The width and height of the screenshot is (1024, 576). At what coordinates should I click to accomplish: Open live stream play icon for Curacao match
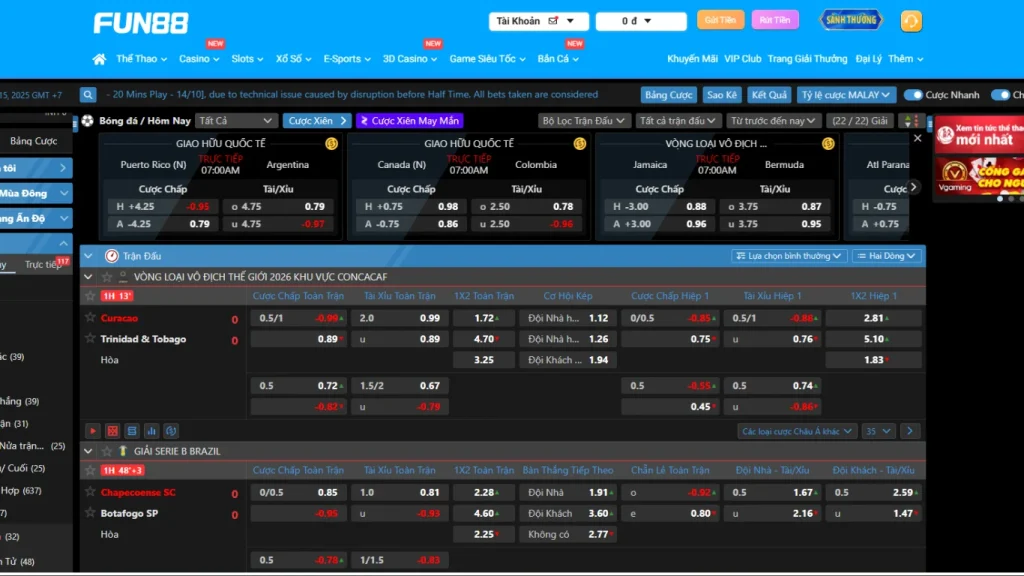92,431
